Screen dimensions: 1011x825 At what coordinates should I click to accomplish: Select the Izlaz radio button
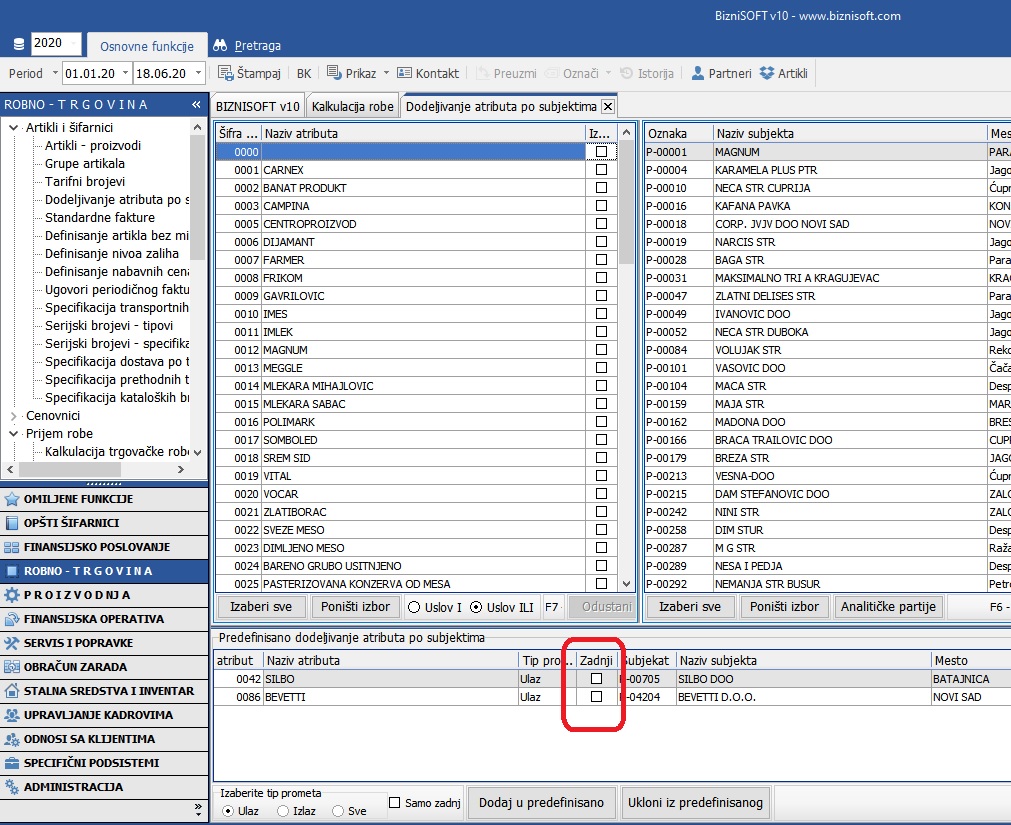click(x=282, y=811)
